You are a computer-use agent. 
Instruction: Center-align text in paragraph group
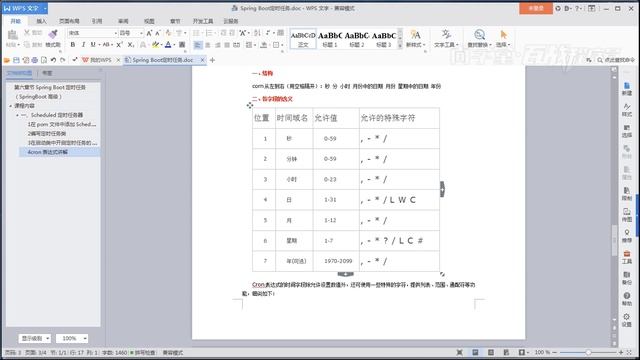pyautogui.click(x=208, y=45)
